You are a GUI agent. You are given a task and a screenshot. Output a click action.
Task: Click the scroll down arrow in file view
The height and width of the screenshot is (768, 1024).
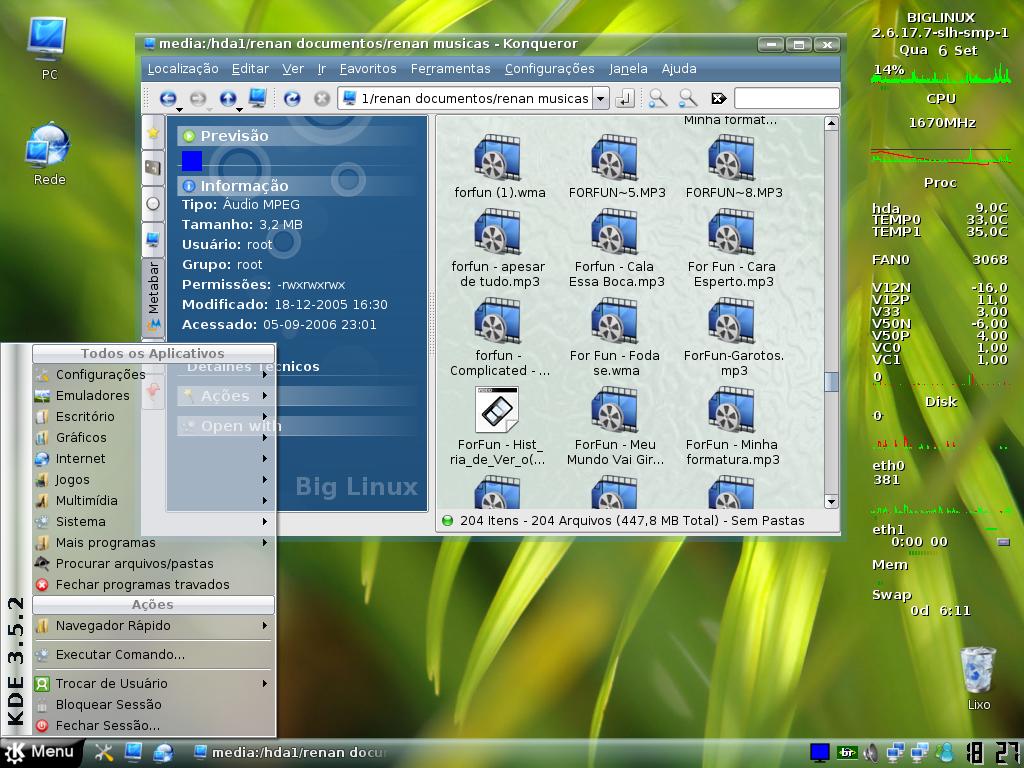pos(831,502)
